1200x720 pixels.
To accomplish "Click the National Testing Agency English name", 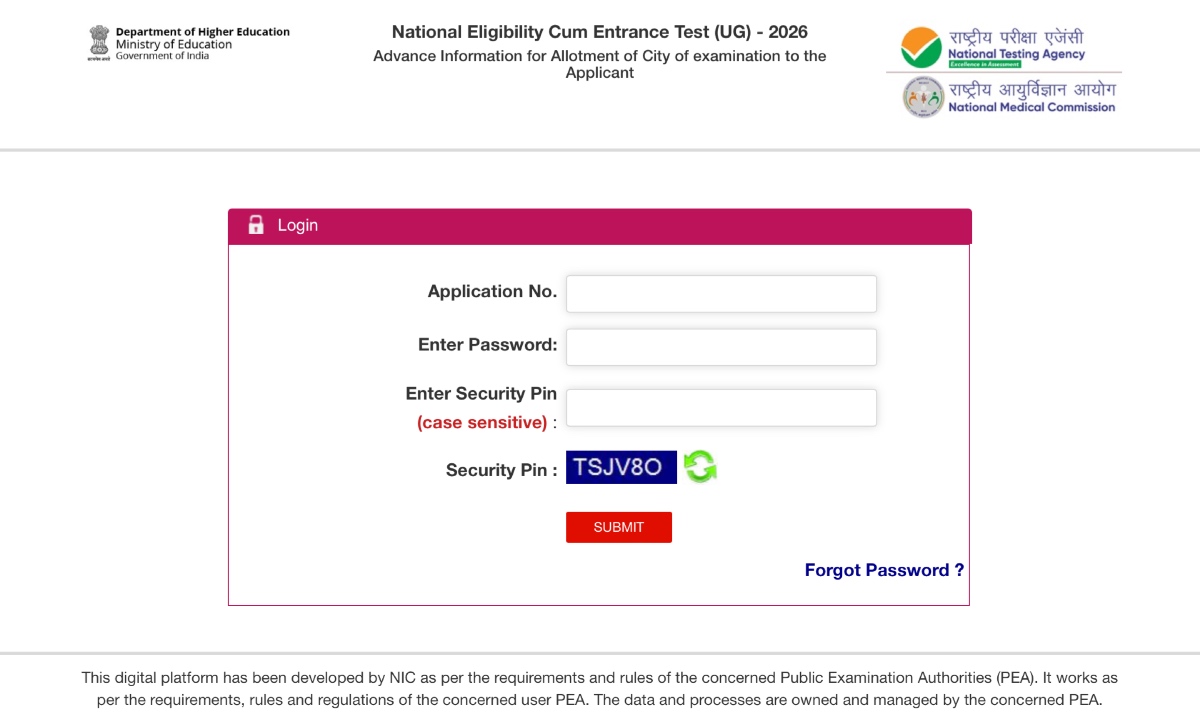I will (x=1016, y=55).
